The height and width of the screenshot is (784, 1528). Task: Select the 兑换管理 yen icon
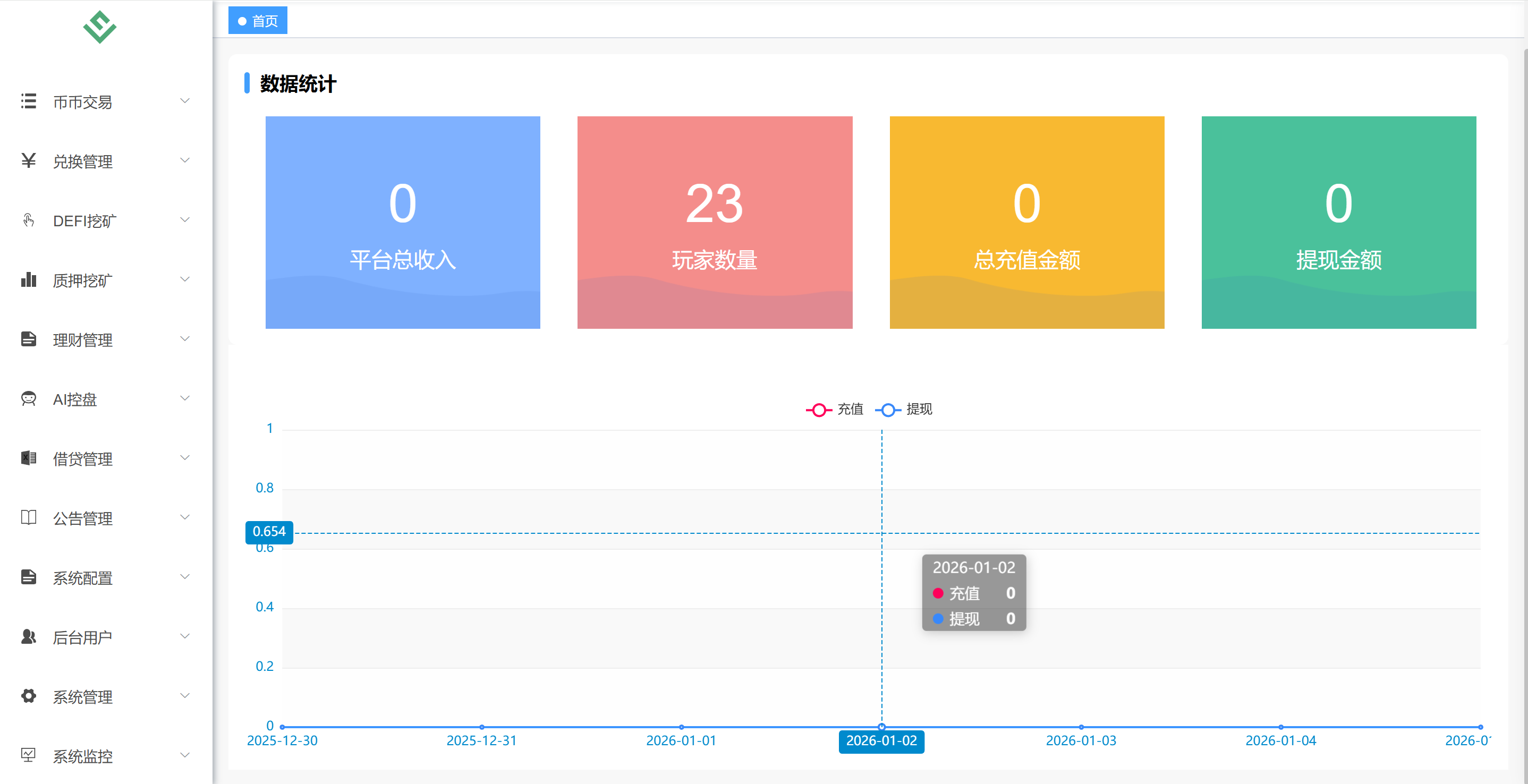click(28, 161)
